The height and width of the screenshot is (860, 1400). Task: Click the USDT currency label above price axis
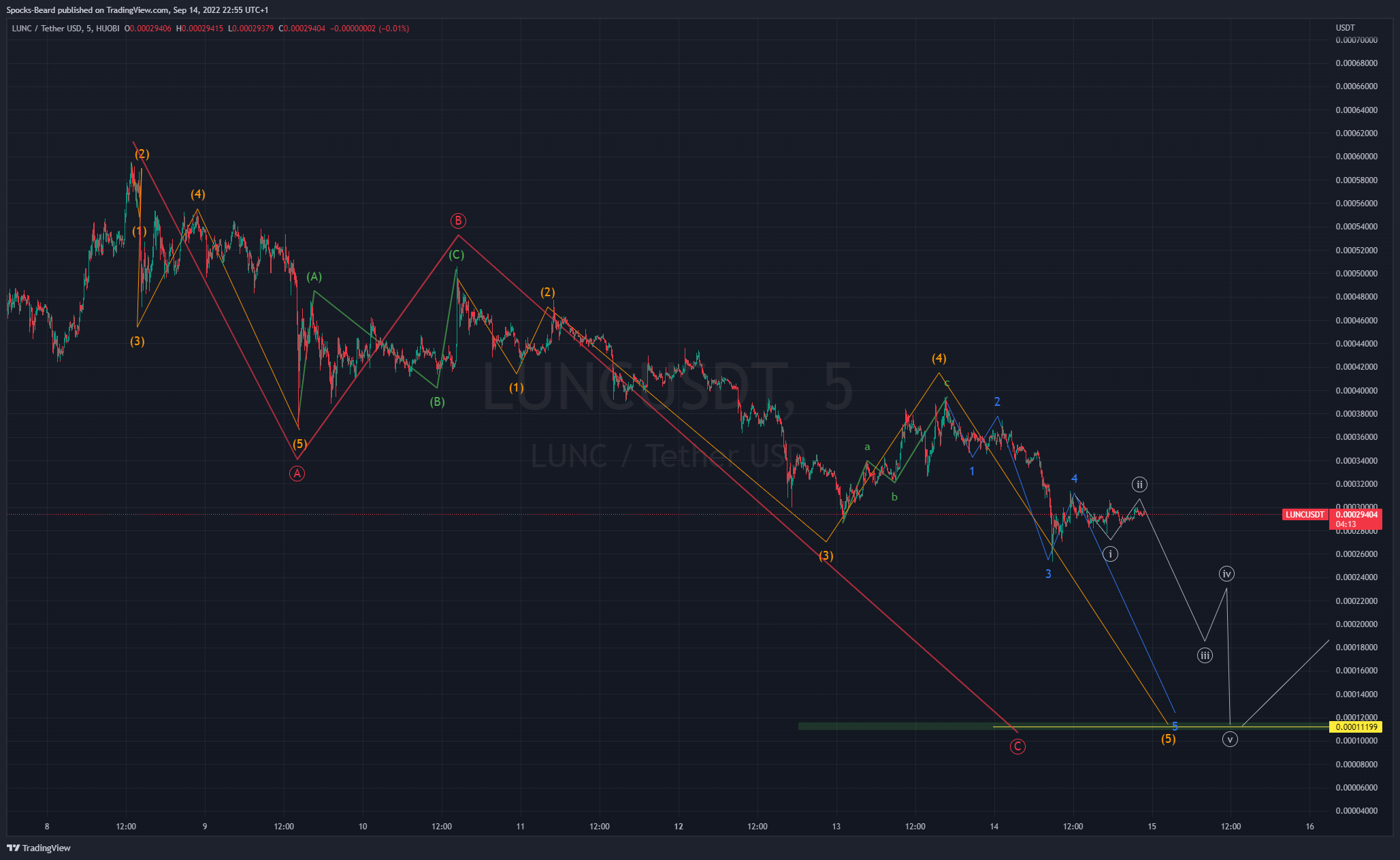tap(1345, 28)
